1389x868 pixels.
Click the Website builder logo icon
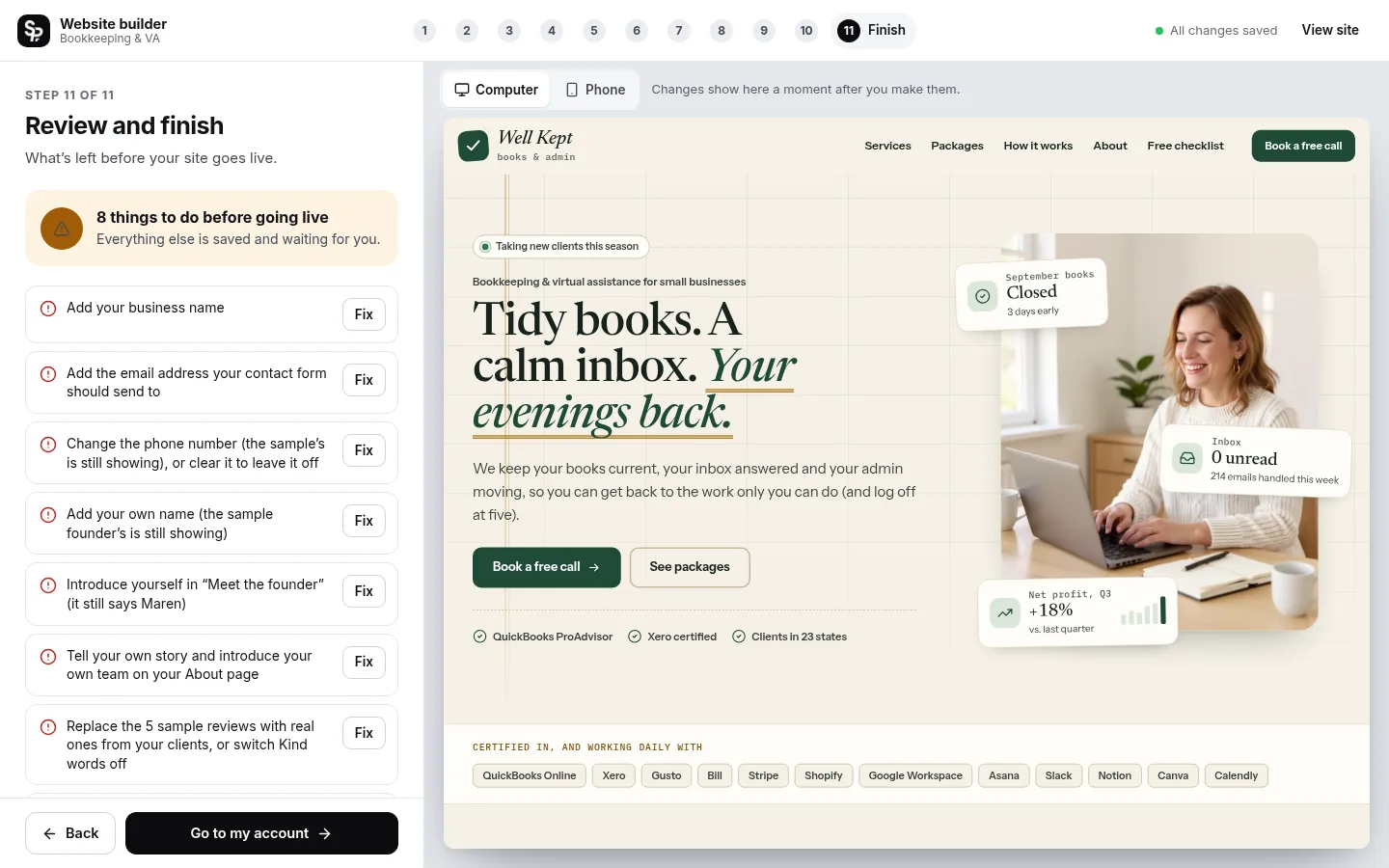point(34,31)
